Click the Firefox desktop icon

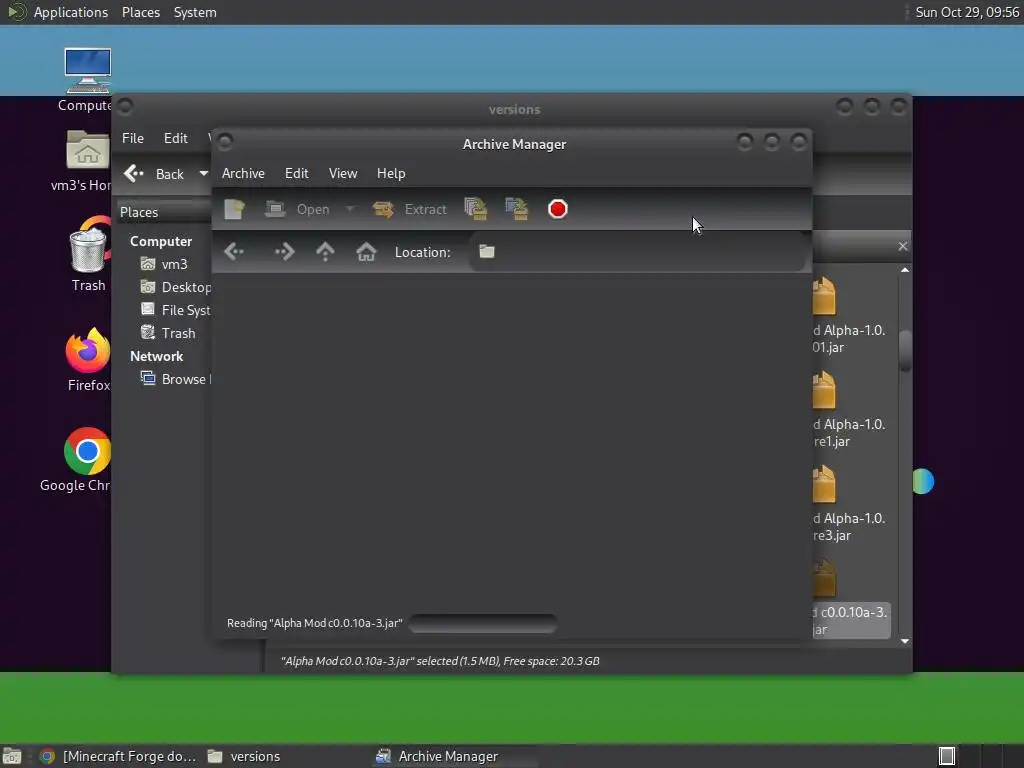click(88, 360)
